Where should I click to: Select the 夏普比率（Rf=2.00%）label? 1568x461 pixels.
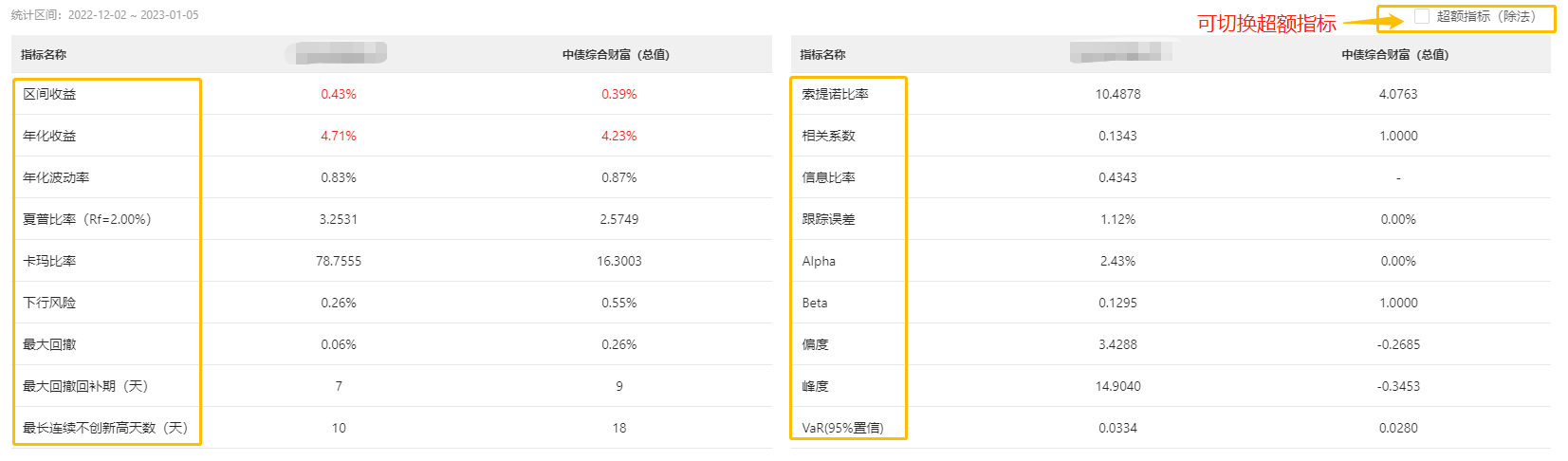(x=87, y=219)
